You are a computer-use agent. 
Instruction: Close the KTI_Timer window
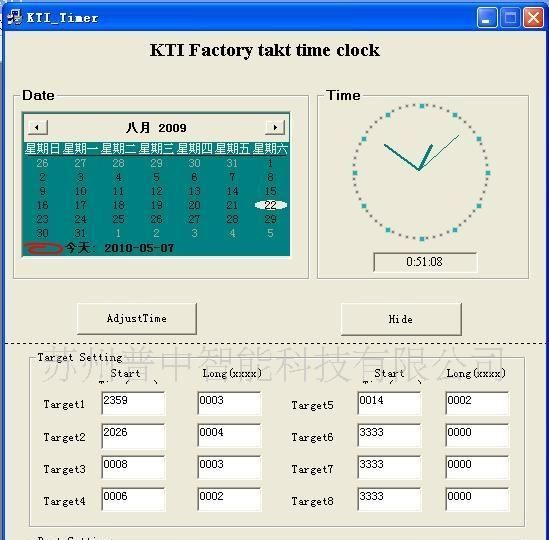(x=533, y=17)
